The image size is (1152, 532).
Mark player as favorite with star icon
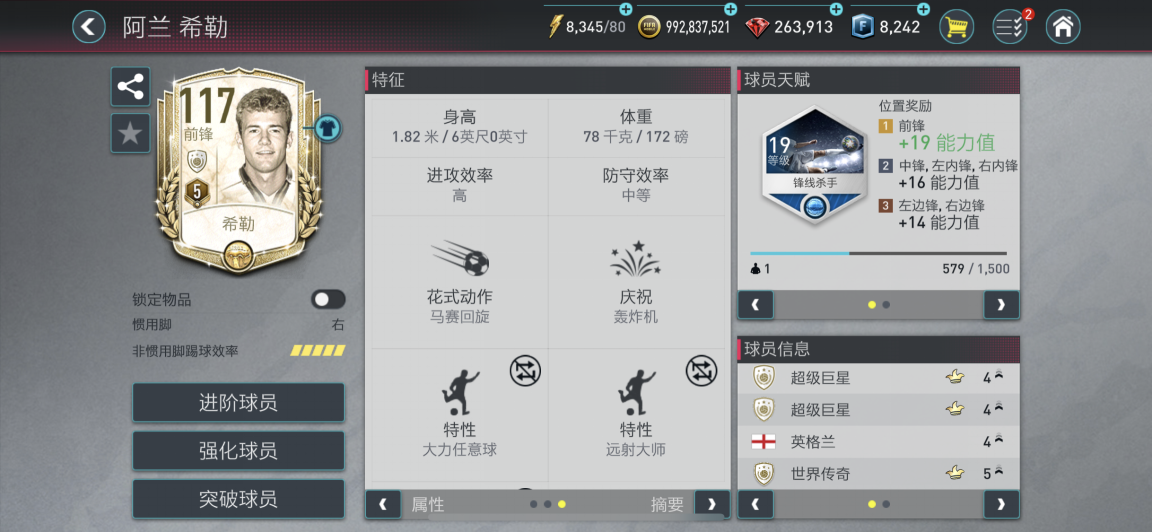click(x=131, y=133)
